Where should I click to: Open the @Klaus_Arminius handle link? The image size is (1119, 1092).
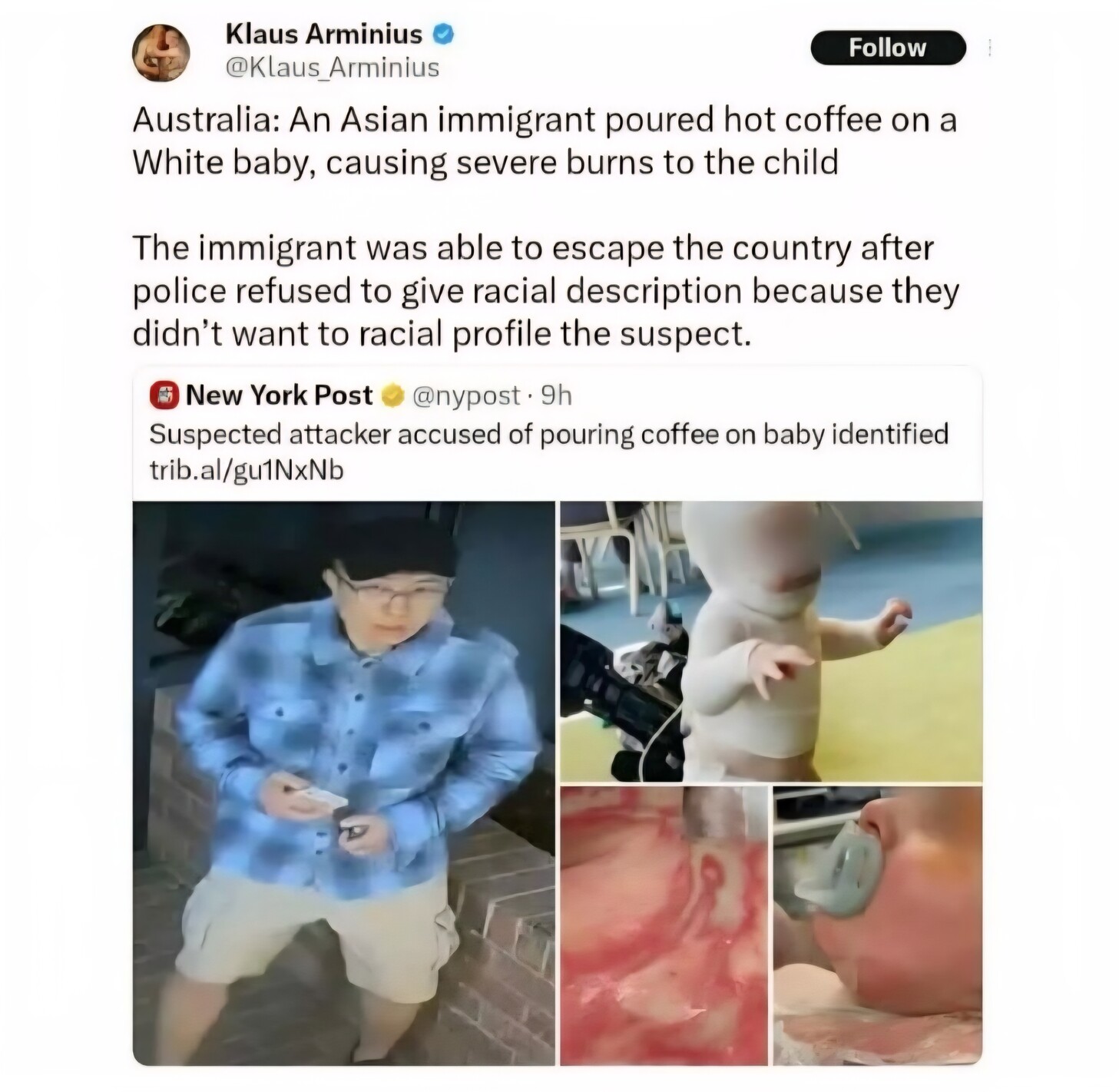tap(332, 68)
